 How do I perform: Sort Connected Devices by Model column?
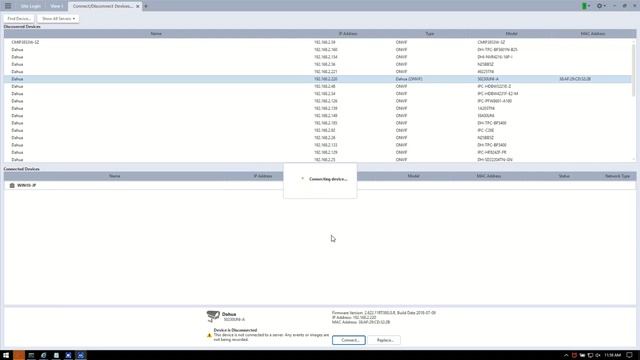(413, 176)
